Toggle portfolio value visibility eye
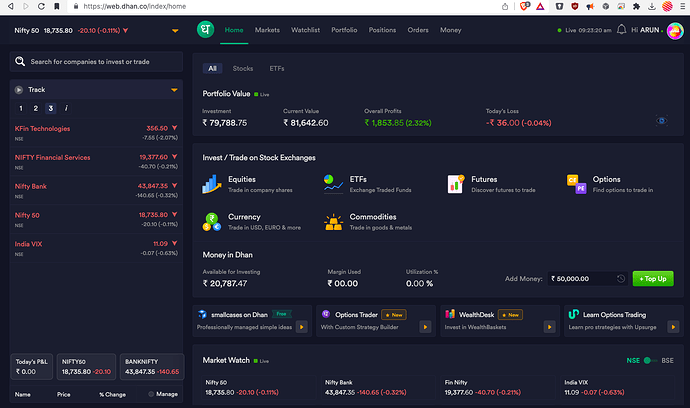This screenshot has width=690, height=408. (x=661, y=121)
